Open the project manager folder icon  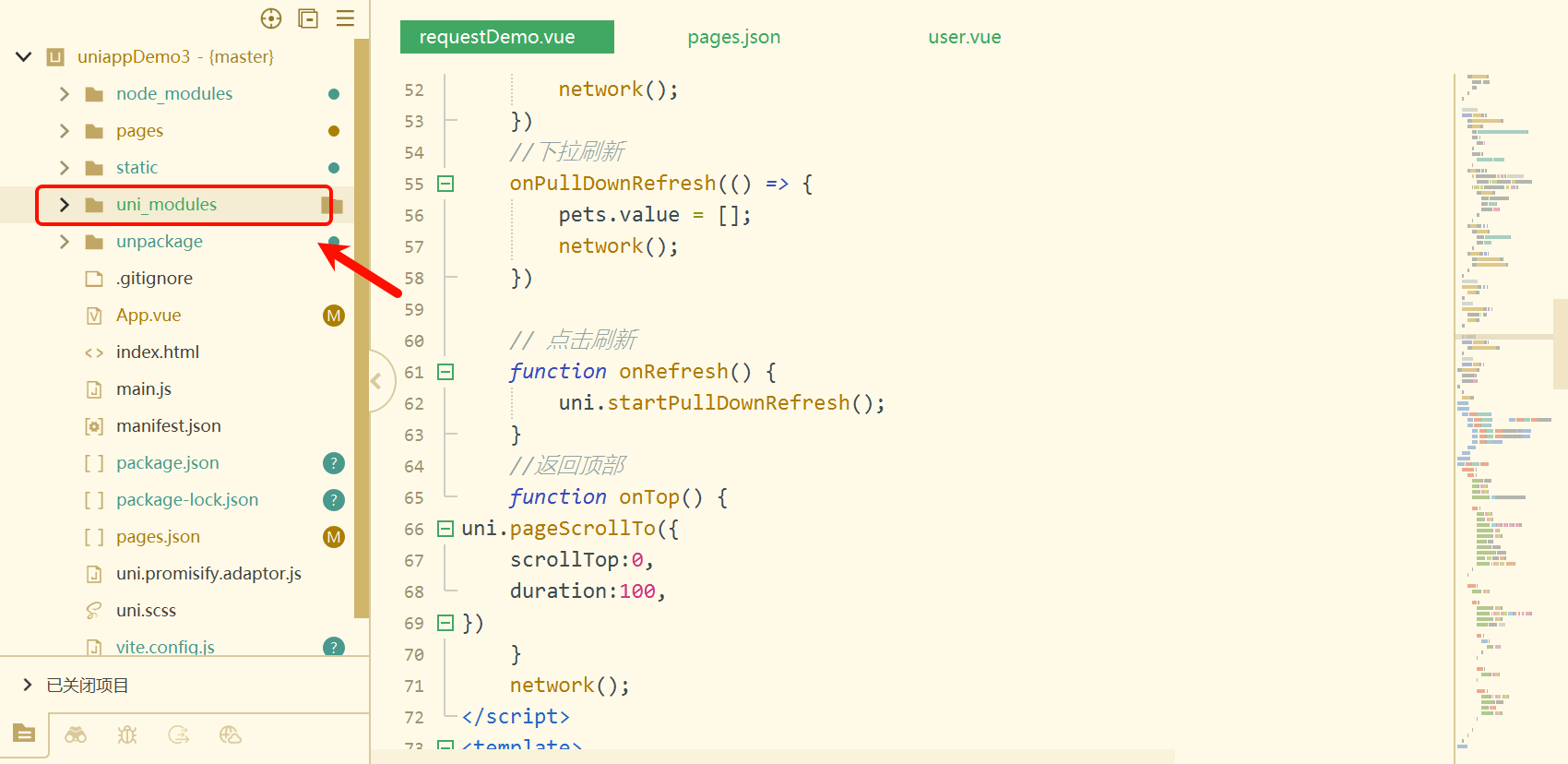[24, 734]
